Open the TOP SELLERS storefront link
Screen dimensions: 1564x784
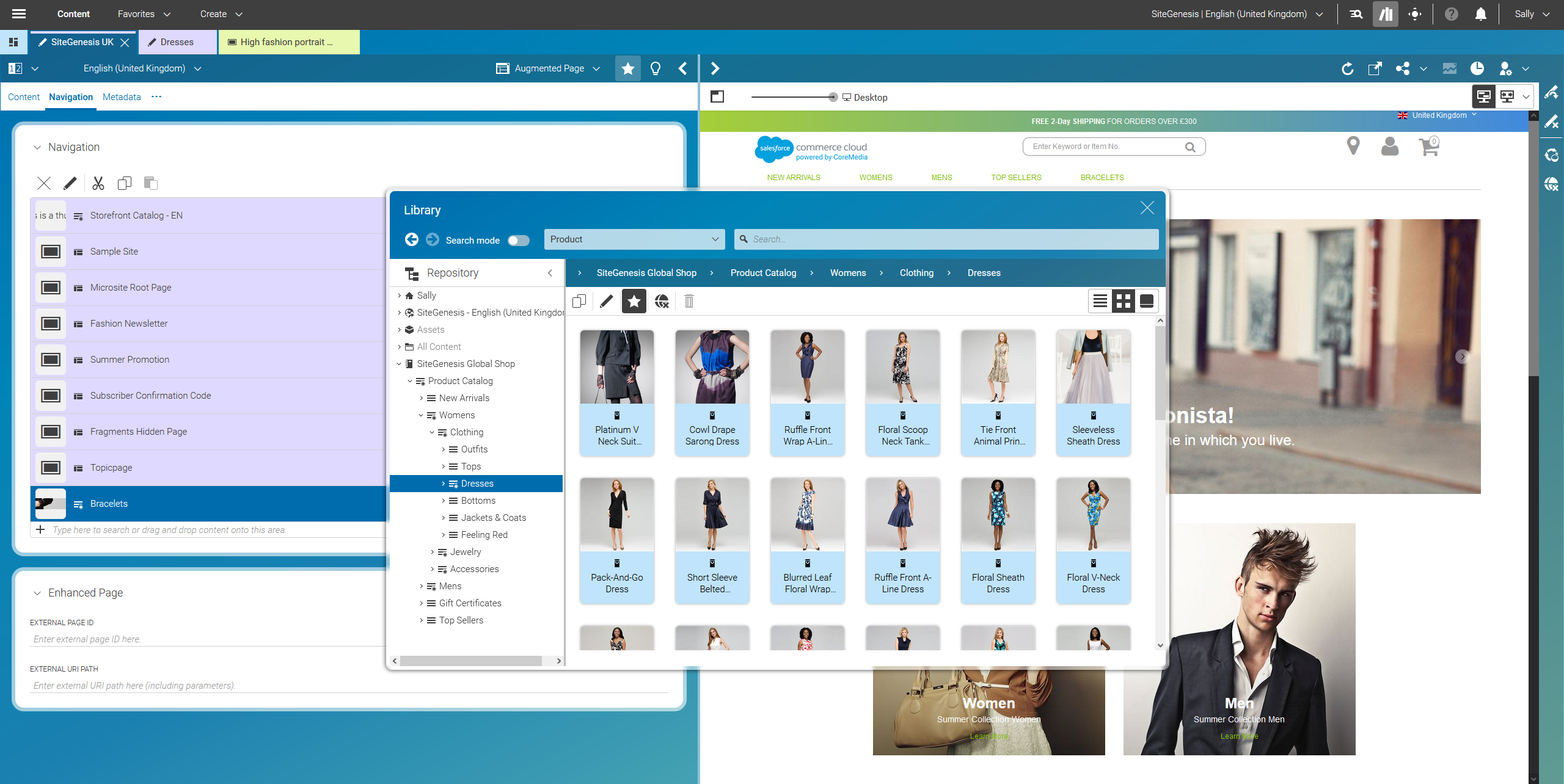[1016, 178]
